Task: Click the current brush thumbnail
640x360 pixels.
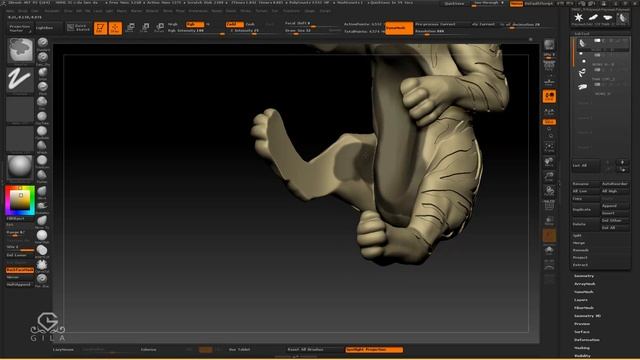Action: click(x=20, y=51)
